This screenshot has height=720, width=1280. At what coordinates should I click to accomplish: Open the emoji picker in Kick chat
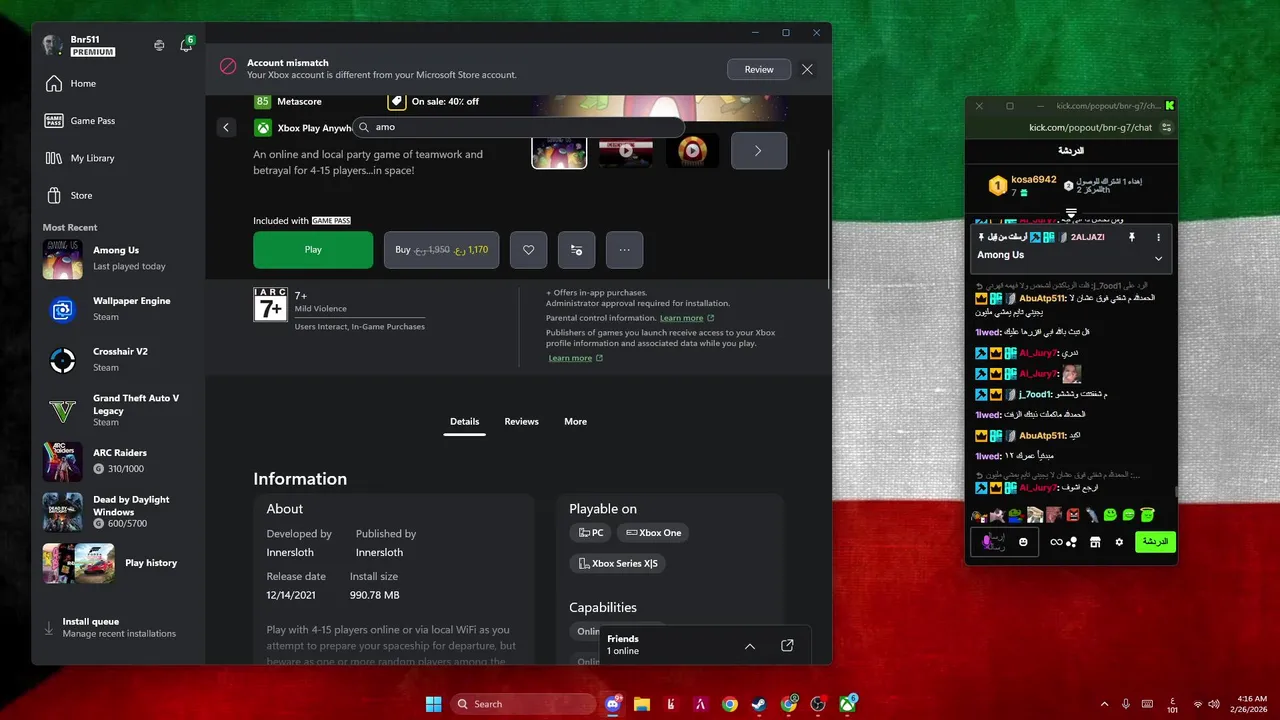[x=1023, y=542]
